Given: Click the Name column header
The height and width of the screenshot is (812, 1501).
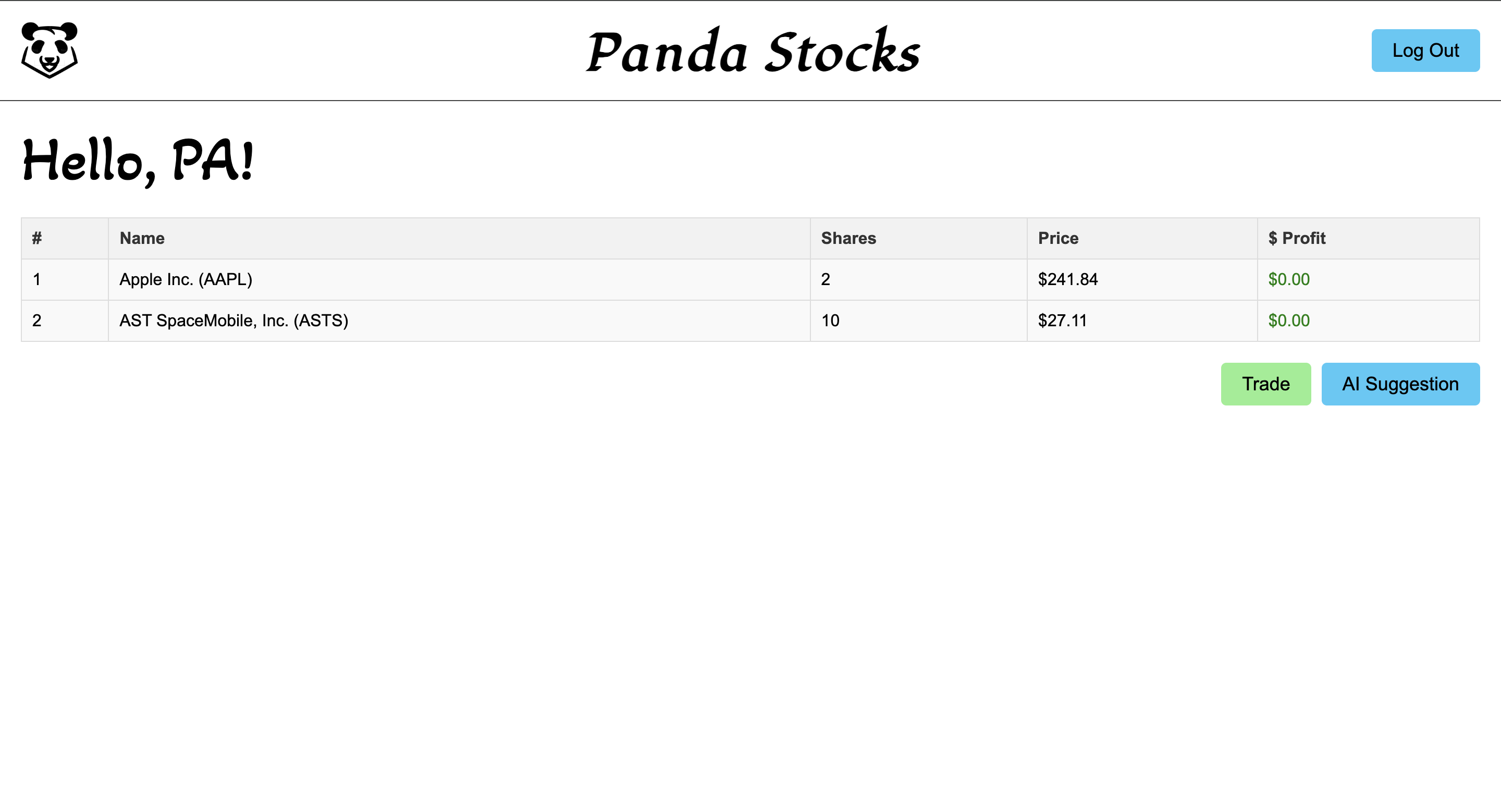Looking at the screenshot, I should (142, 238).
